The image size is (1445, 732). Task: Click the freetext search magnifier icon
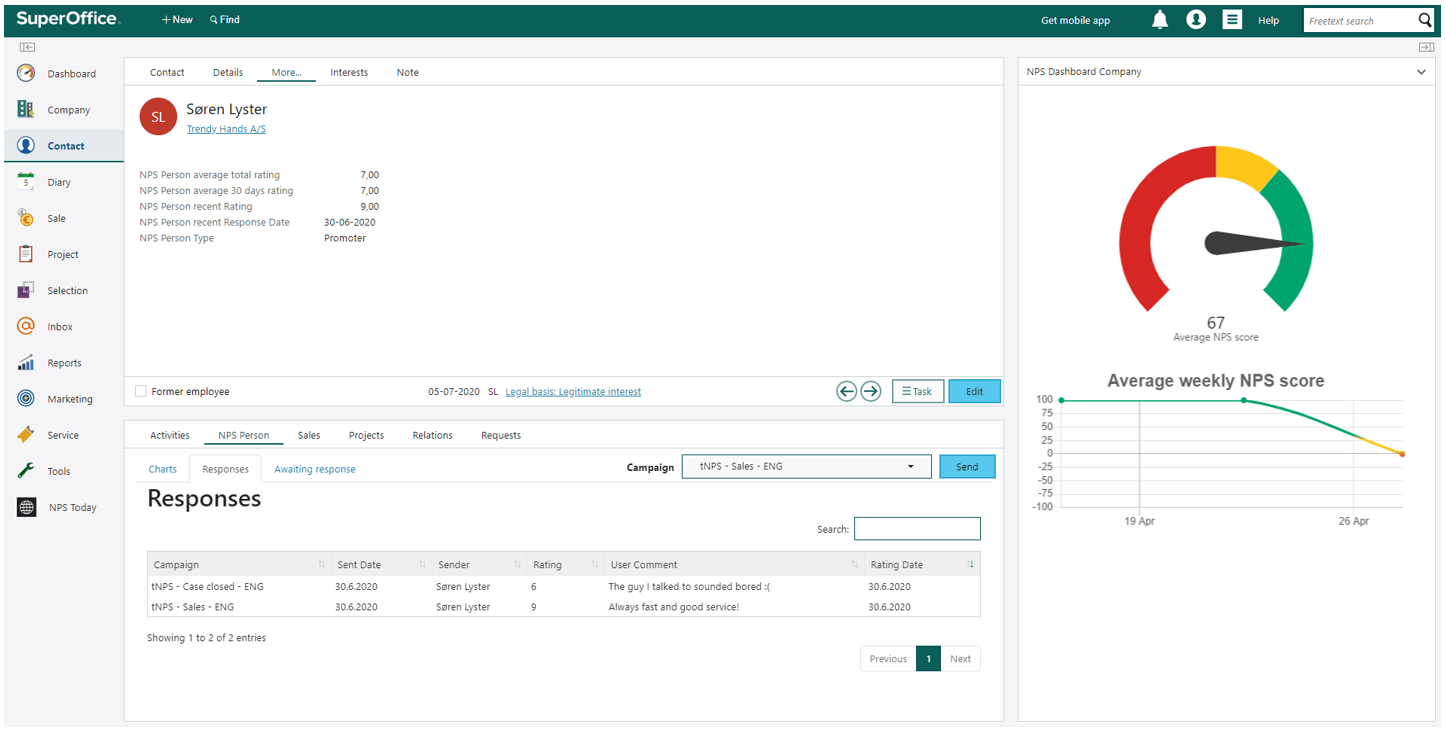(x=1425, y=20)
